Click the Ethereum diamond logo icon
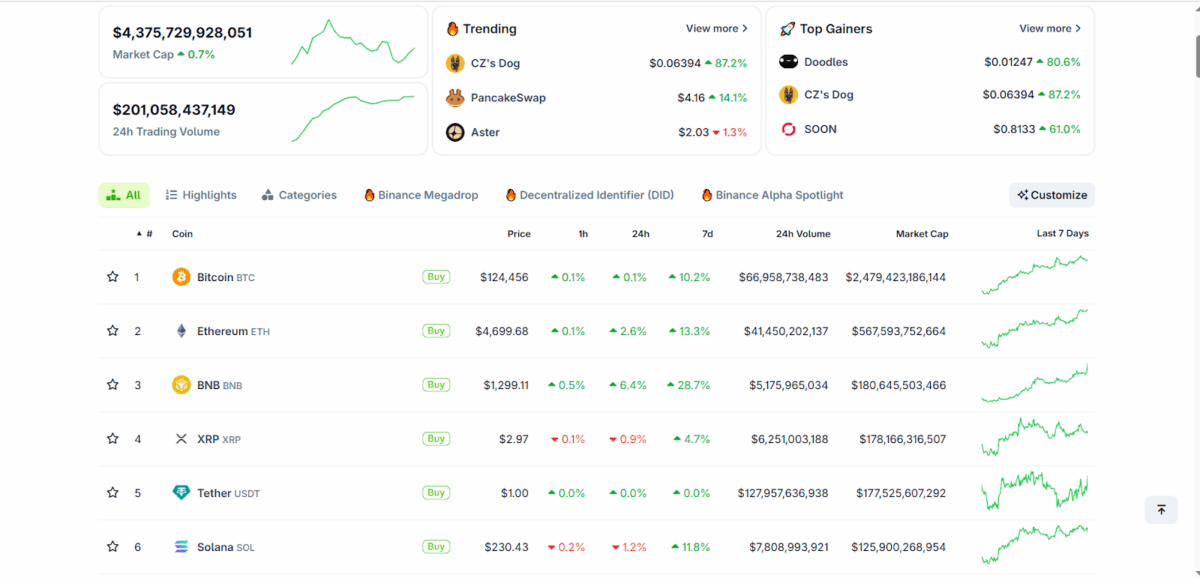The height and width of the screenshot is (578, 1200). tap(181, 331)
